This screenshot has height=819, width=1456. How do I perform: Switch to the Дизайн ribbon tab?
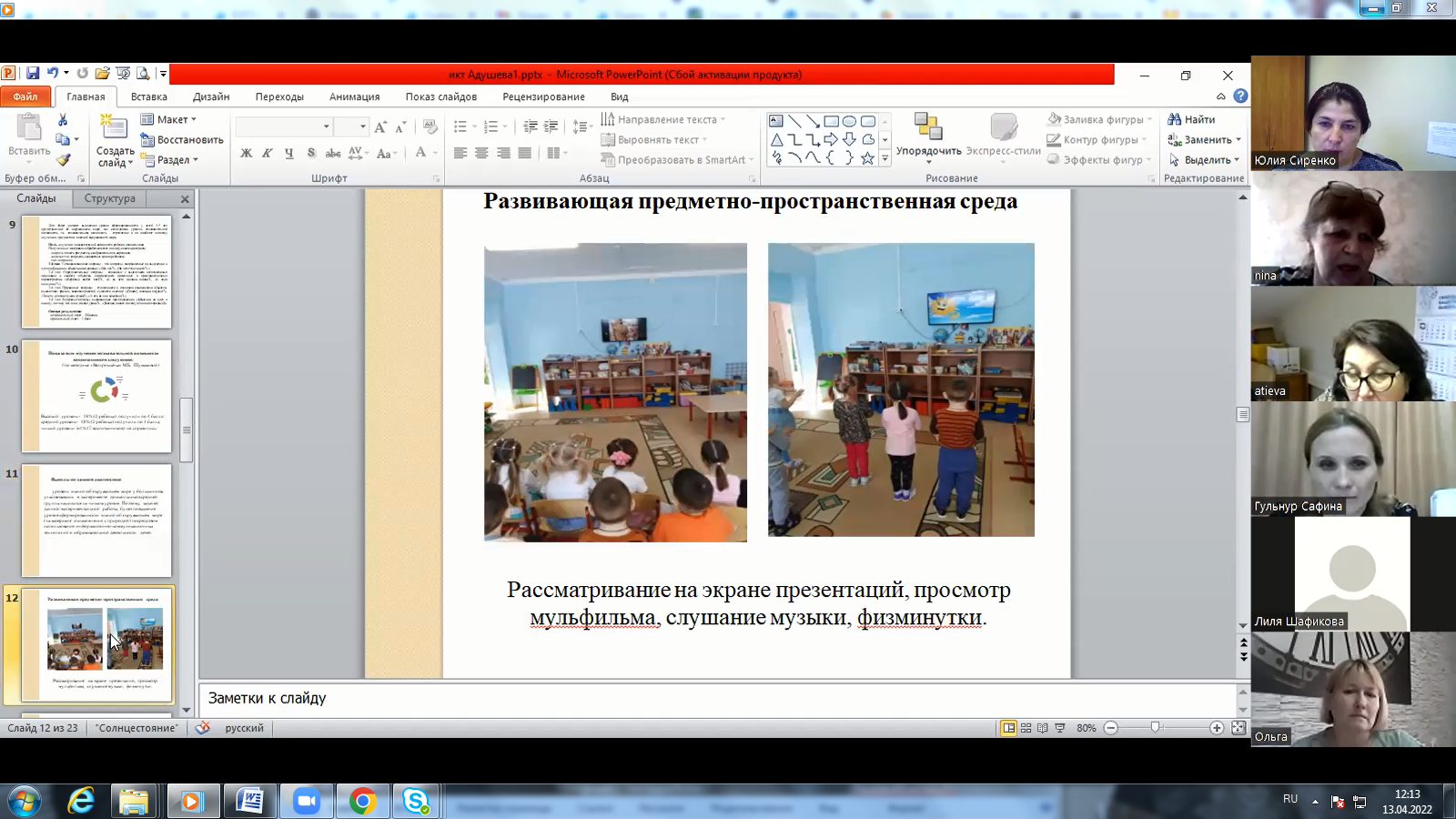pos(211,96)
